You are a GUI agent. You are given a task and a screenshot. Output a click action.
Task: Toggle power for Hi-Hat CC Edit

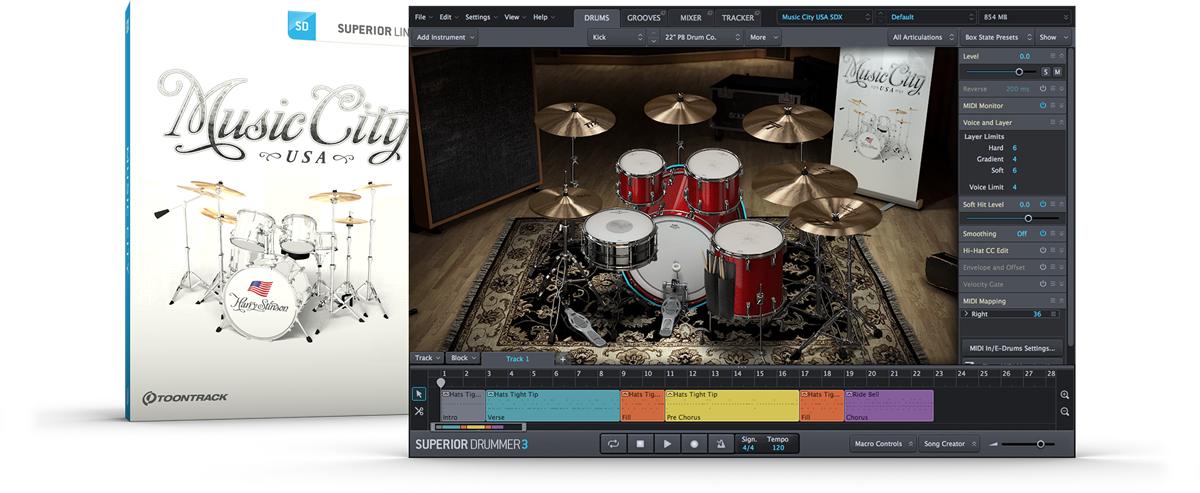coord(1042,250)
